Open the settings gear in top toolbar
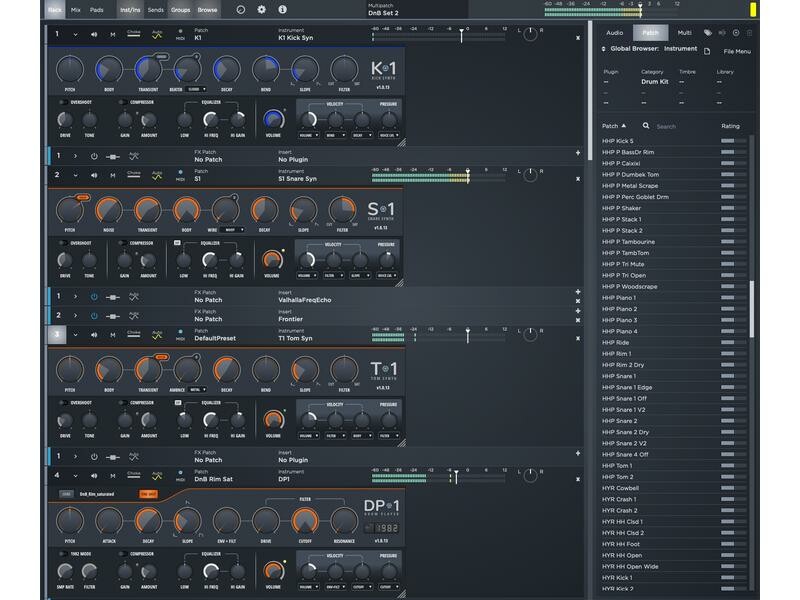This screenshot has height=600, width=800. (x=262, y=9)
